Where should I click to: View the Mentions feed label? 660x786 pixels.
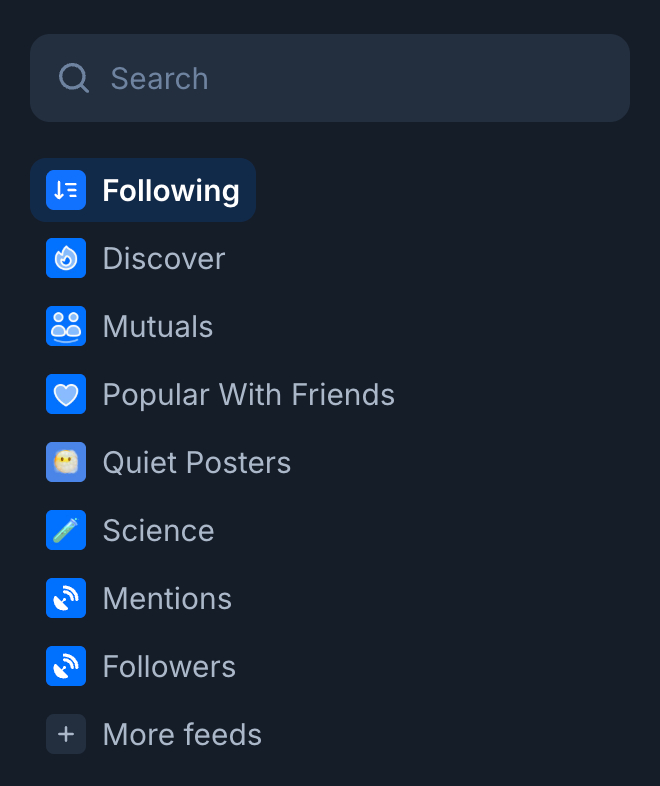tap(168, 598)
